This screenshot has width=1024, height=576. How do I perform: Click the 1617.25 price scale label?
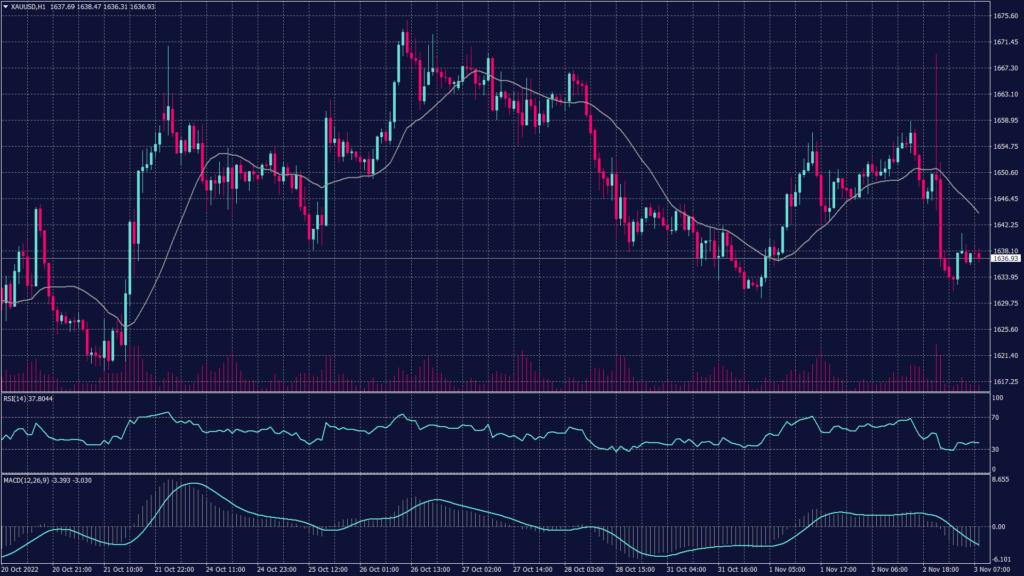coord(1005,382)
